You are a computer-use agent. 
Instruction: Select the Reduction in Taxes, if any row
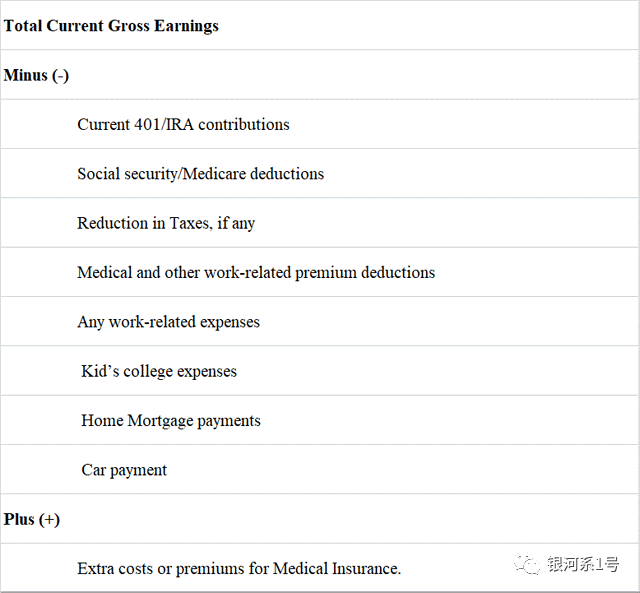(x=166, y=223)
